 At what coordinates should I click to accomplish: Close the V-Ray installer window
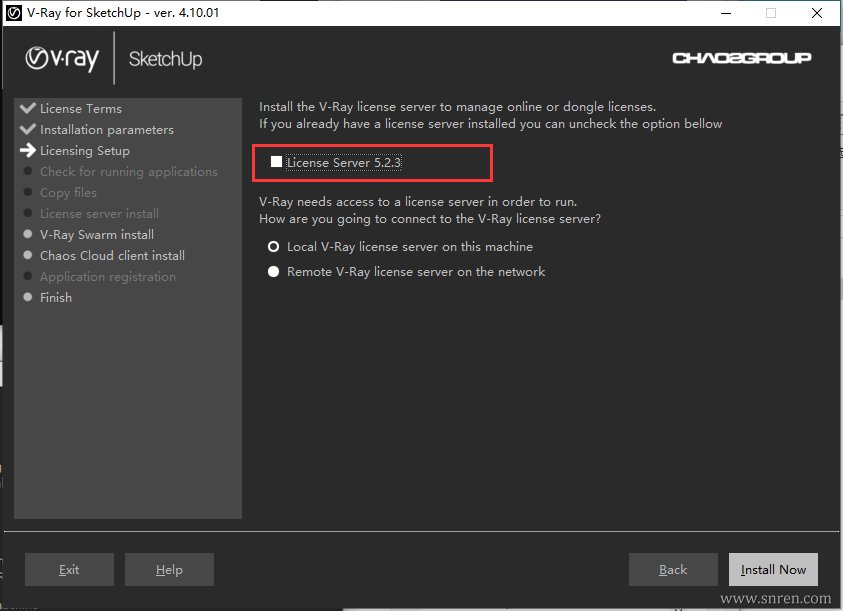pyautogui.click(x=817, y=13)
